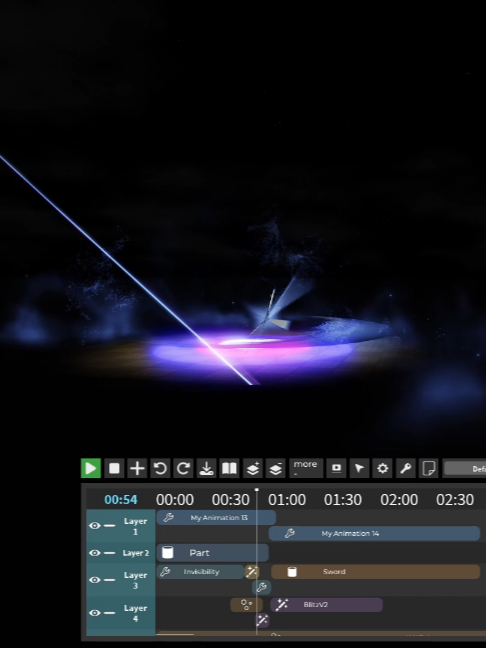The image size is (486, 648).
Task: Click the plus icon in the toolbar
Action: tap(137, 468)
